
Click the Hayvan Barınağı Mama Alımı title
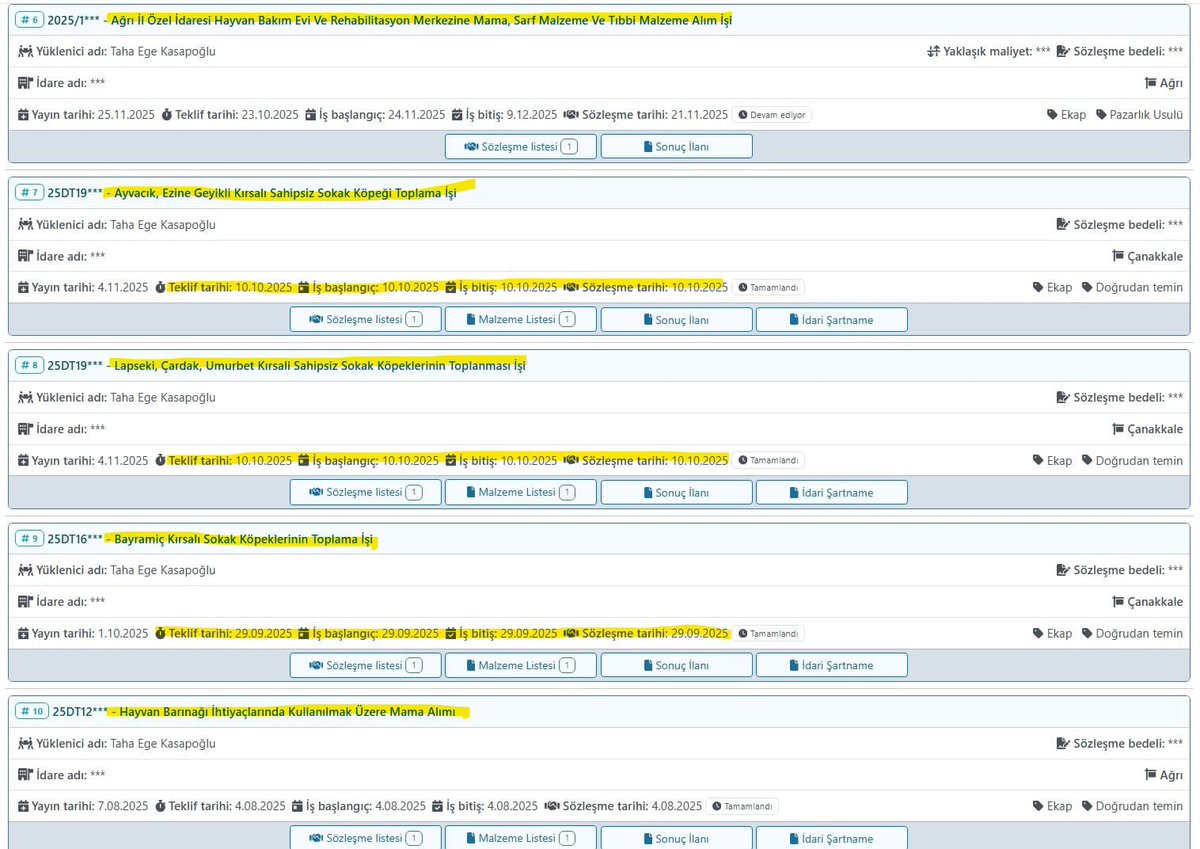point(287,712)
